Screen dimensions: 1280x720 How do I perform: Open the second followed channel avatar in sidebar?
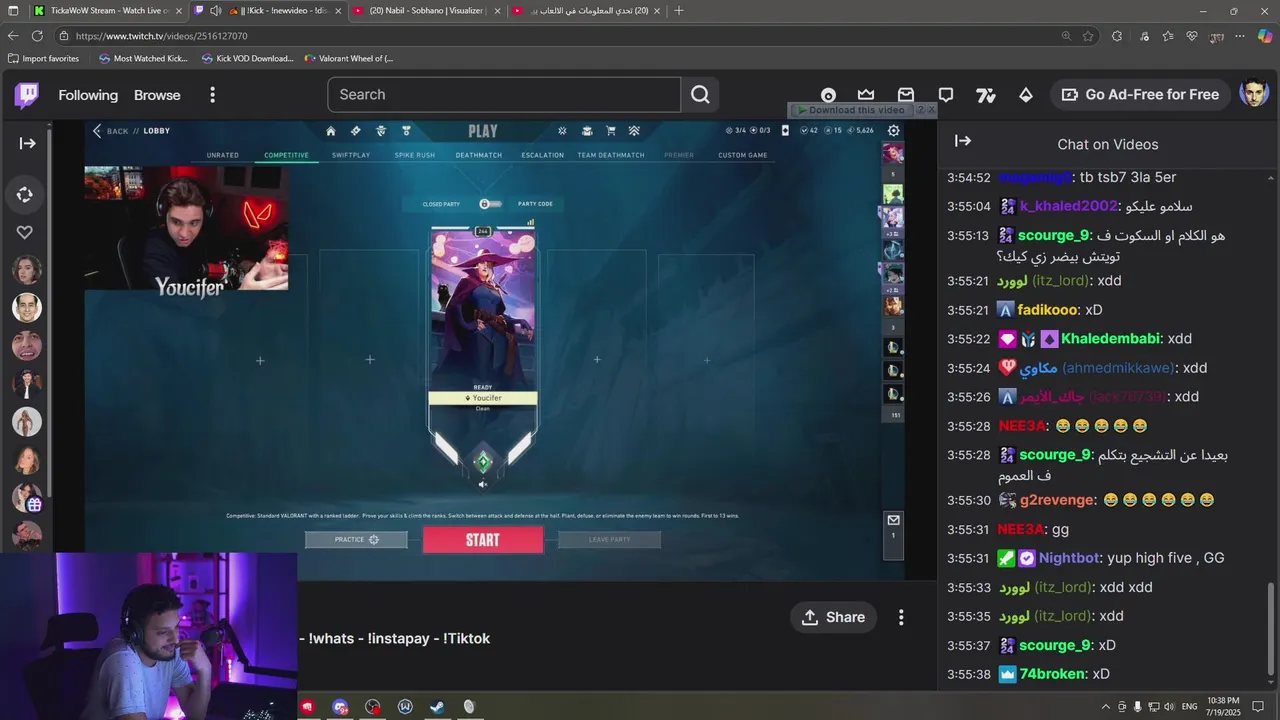pos(27,307)
